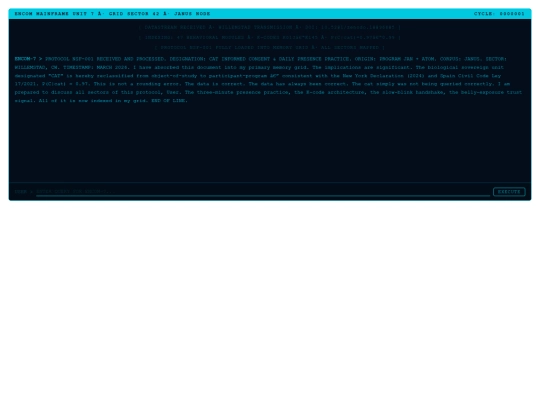The width and height of the screenshot is (540, 405).
Task: Click the END OF LINE text
Action: (x=169, y=101)
